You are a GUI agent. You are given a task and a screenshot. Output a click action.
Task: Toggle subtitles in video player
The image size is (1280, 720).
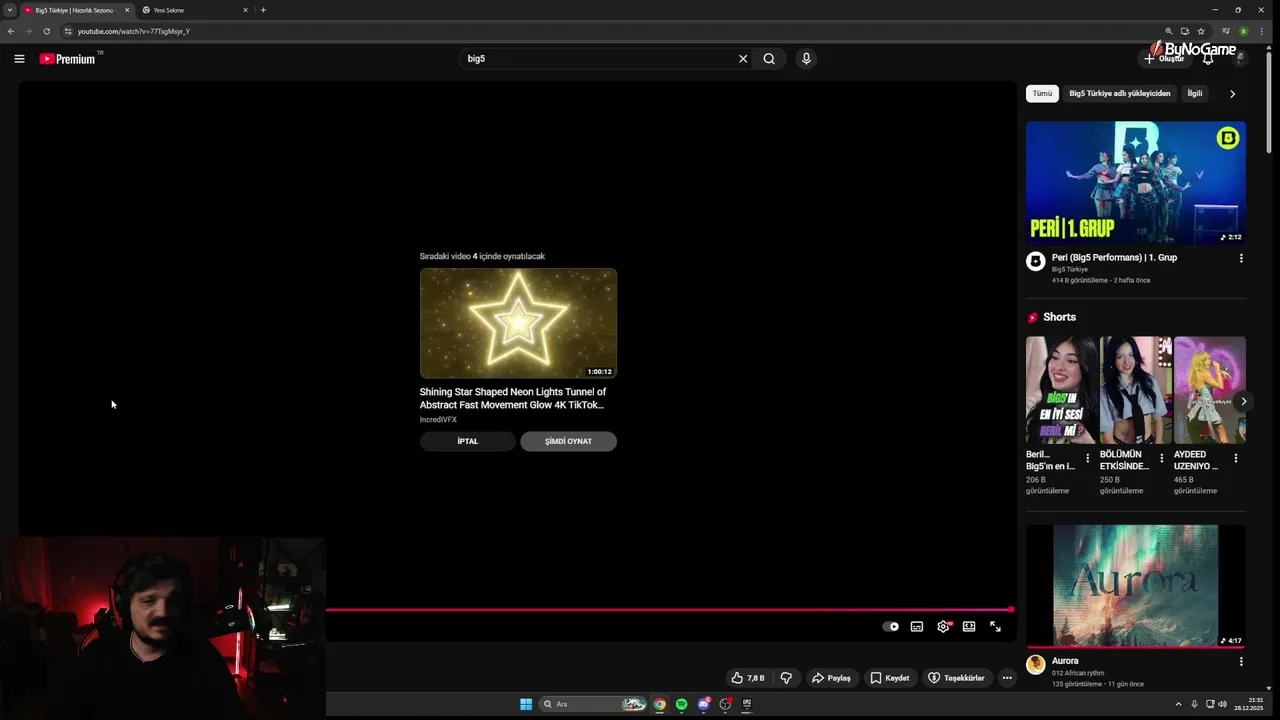click(x=917, y=627)
